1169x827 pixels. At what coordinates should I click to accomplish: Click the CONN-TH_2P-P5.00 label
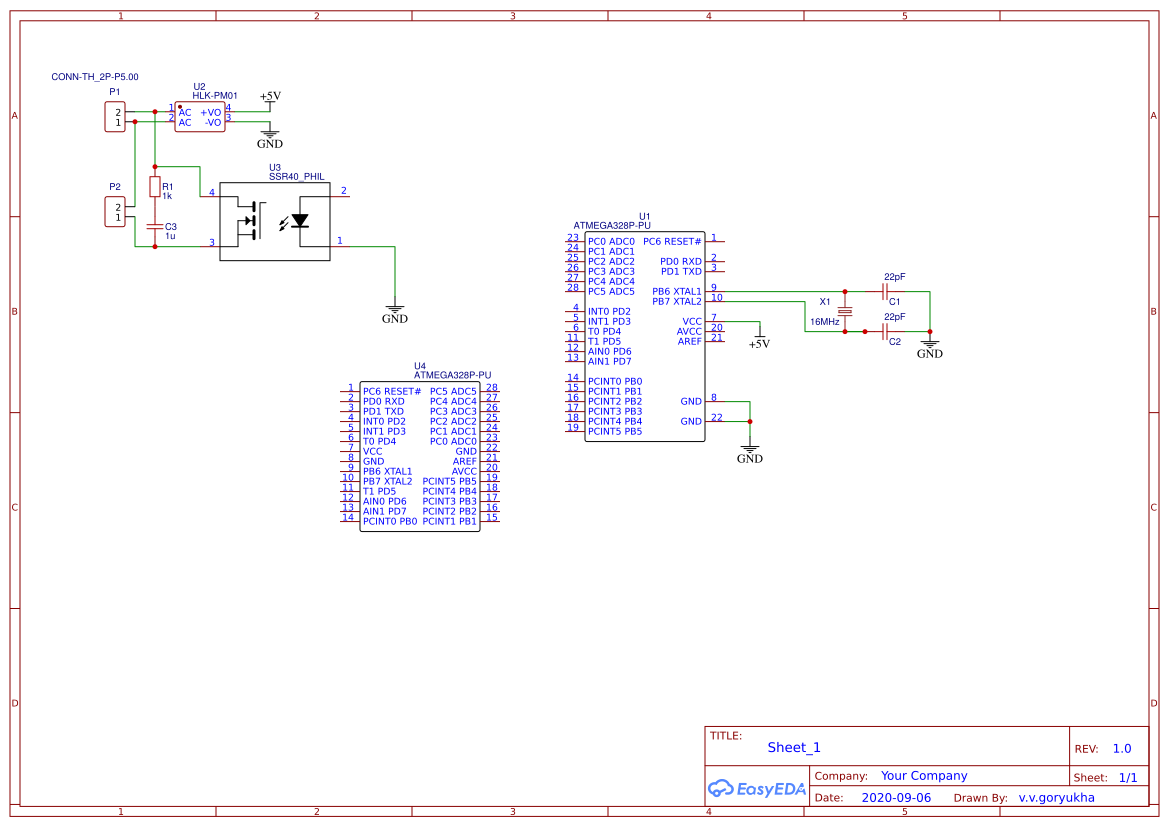[x=95, y=77]
